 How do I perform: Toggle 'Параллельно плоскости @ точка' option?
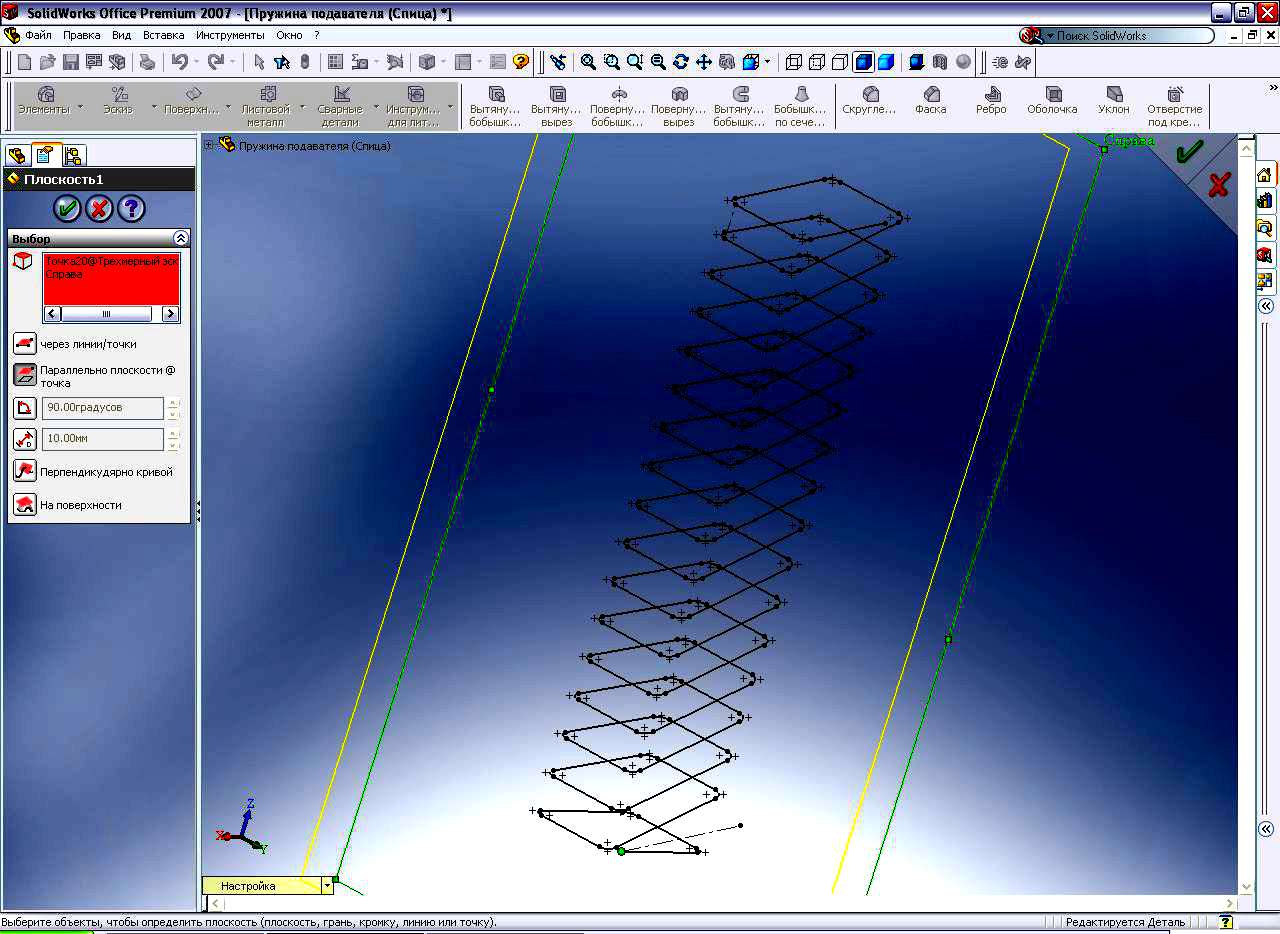(25, 375)
